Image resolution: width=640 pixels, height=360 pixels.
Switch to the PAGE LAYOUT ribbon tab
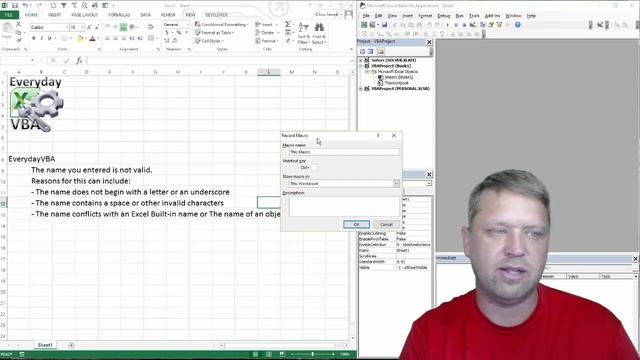[84, 15]
